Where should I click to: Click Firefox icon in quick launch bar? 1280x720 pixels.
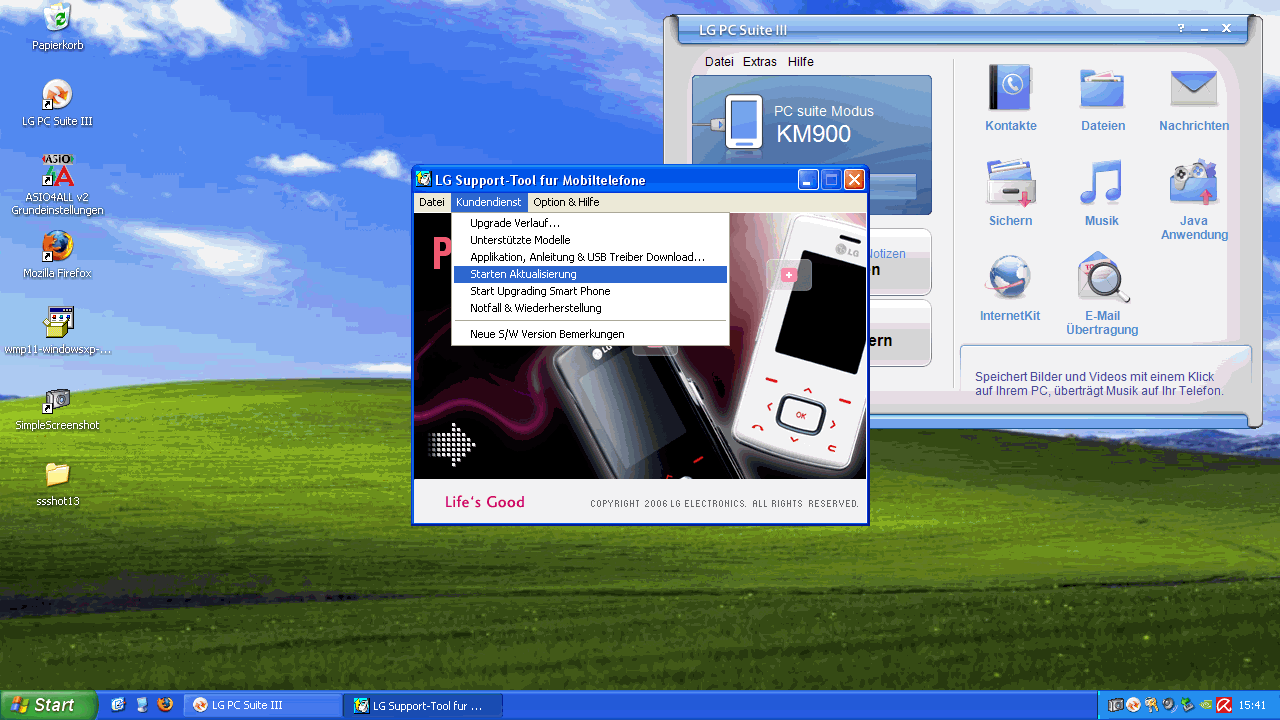click(x=165, y=705)
